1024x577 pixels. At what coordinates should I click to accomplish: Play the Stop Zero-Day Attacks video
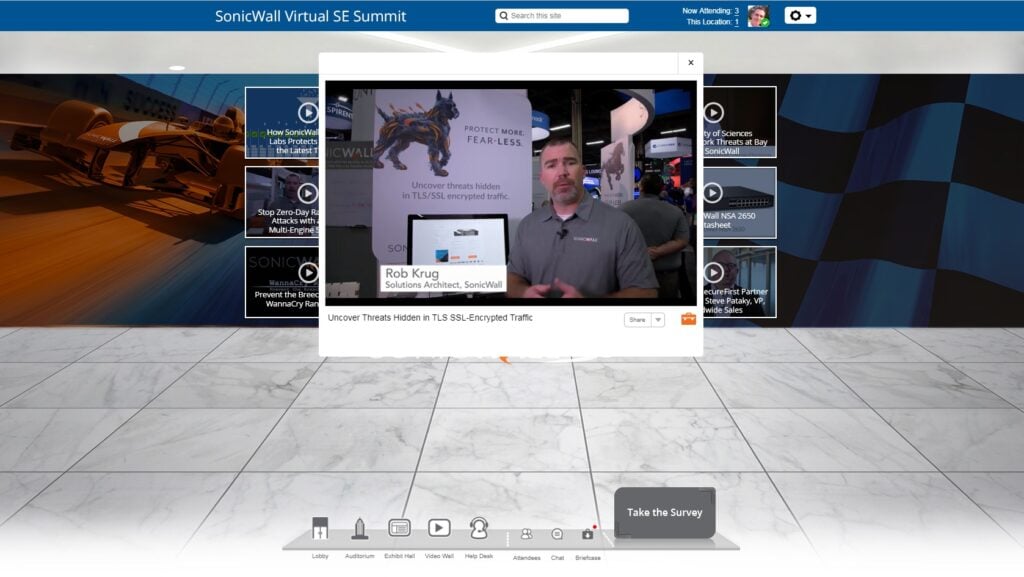[308, 193]
